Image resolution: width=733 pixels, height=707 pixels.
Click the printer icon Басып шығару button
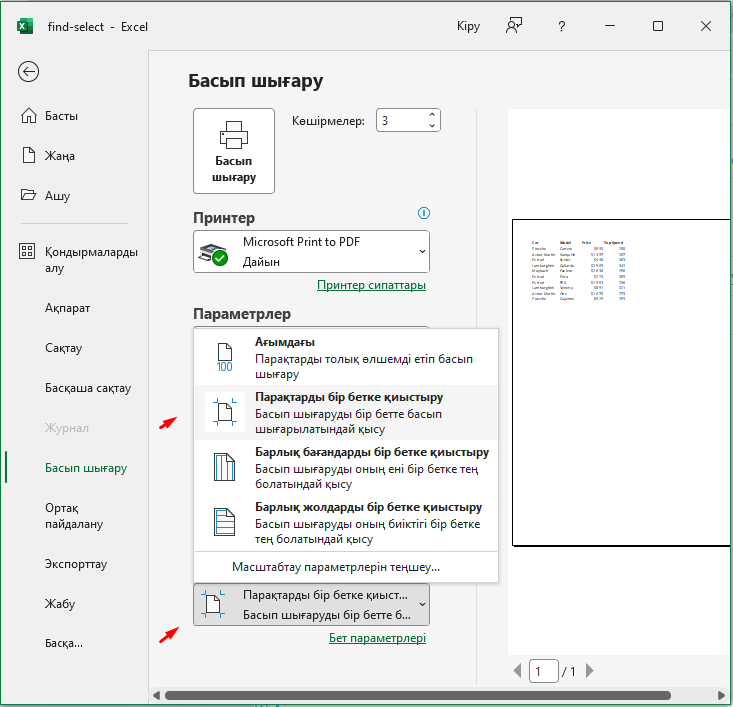[x=234, y=151]
